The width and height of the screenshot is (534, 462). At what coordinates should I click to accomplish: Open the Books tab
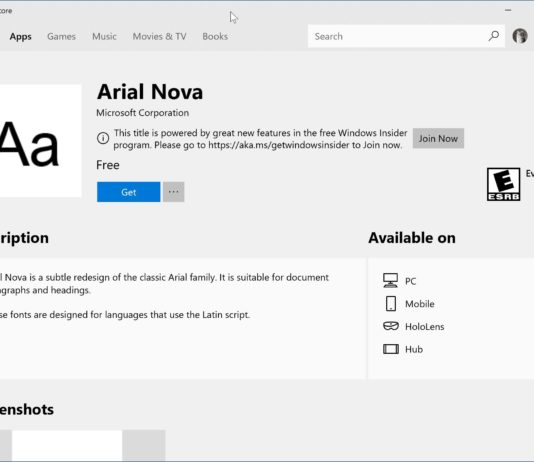click(215, 36)
